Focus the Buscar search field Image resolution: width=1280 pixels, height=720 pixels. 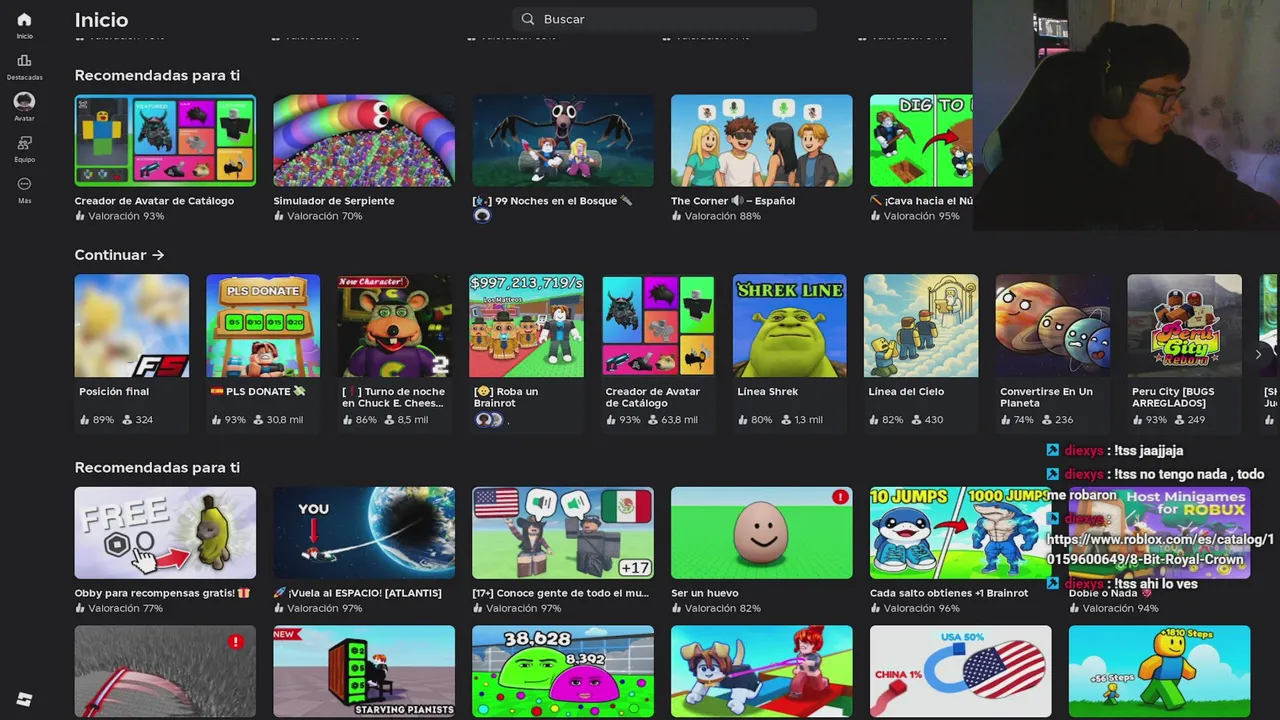pos(664,19)
